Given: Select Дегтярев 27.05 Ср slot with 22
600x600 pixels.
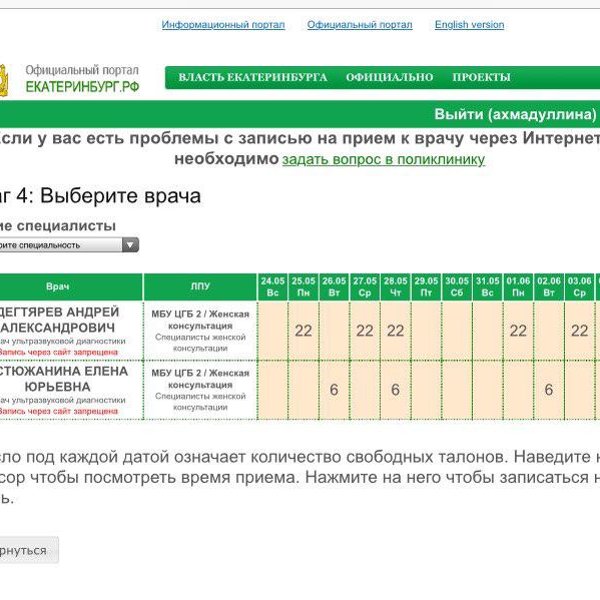Looking at the screenshot, I should tap(365, 331).
